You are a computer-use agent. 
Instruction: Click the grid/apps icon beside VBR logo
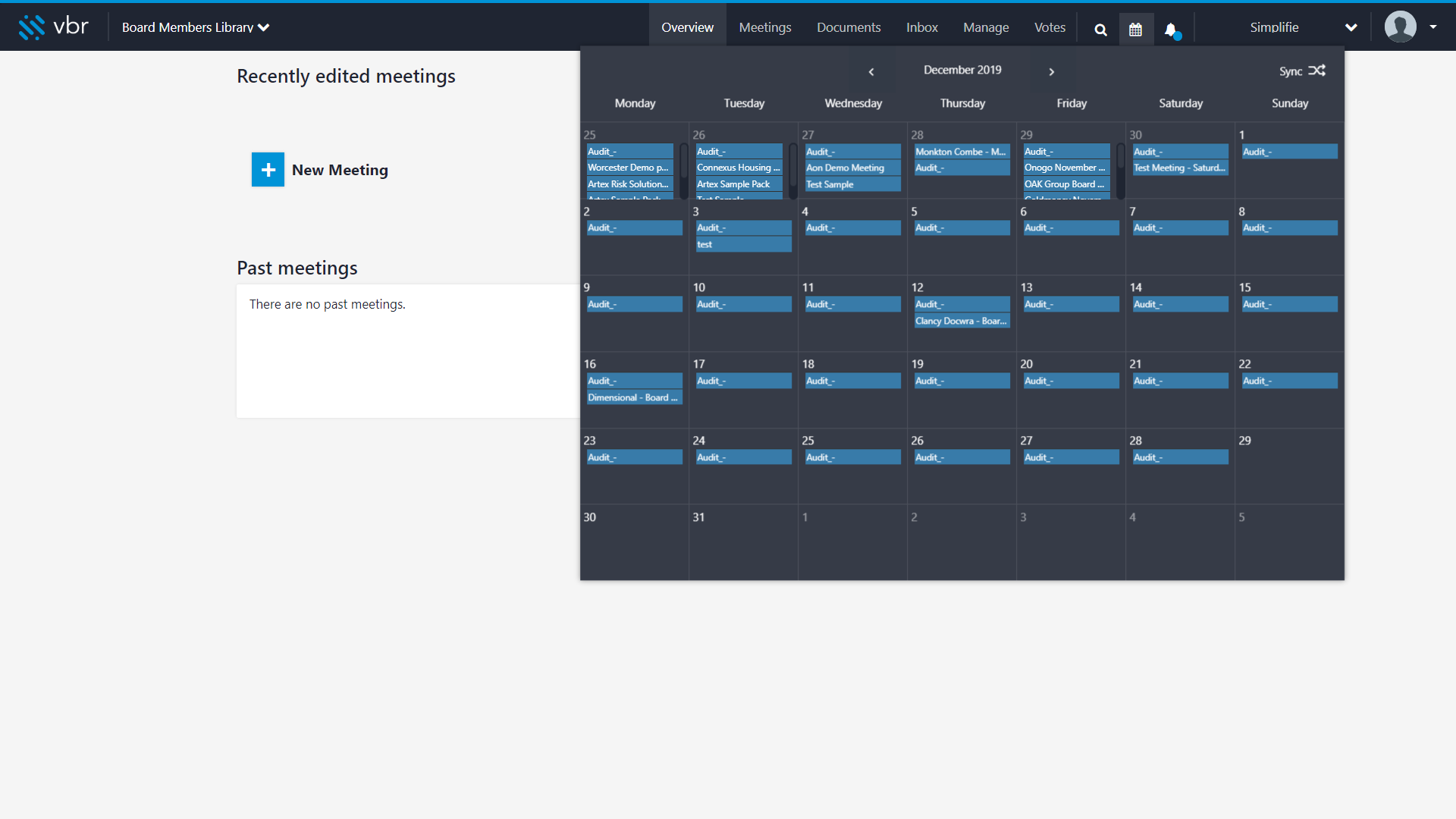pos(32,27)
